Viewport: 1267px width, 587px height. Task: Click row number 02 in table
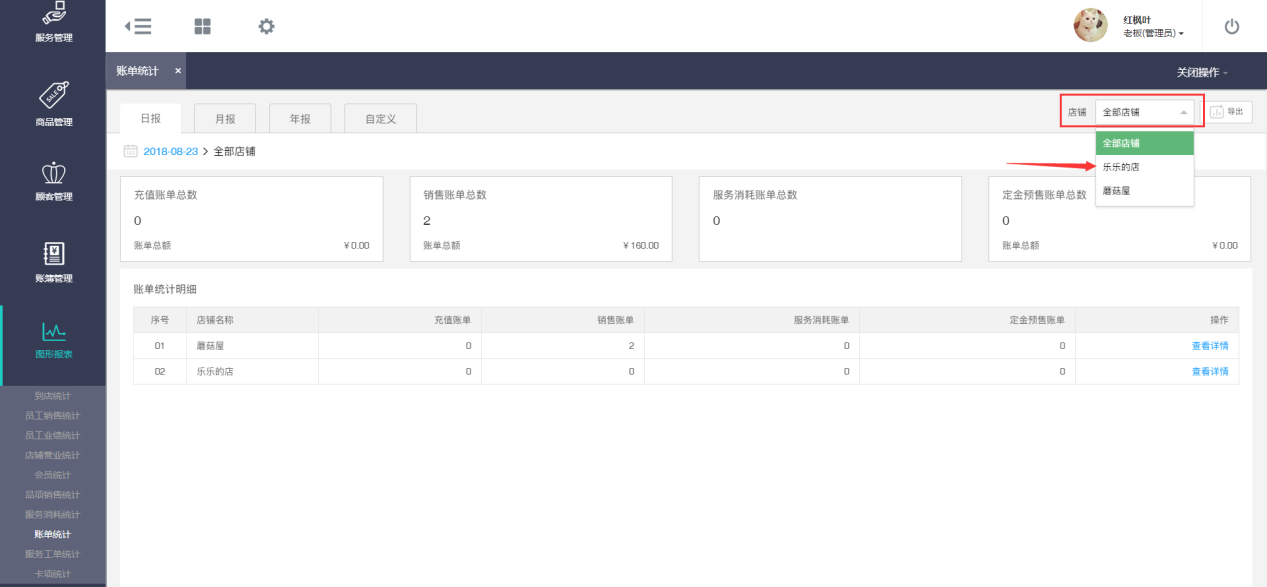coord(160,371)
